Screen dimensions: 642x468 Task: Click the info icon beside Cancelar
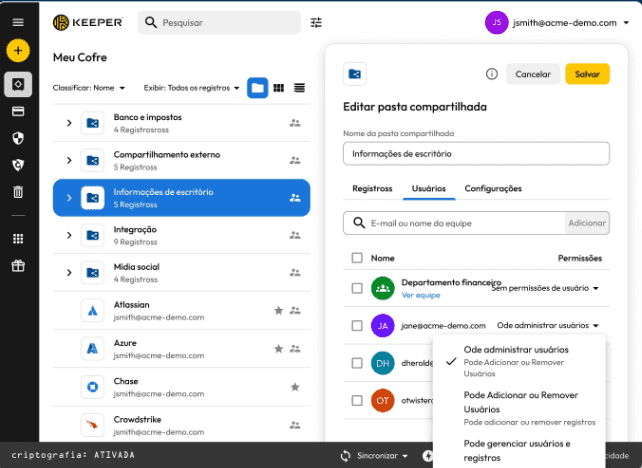click(491, 74)
